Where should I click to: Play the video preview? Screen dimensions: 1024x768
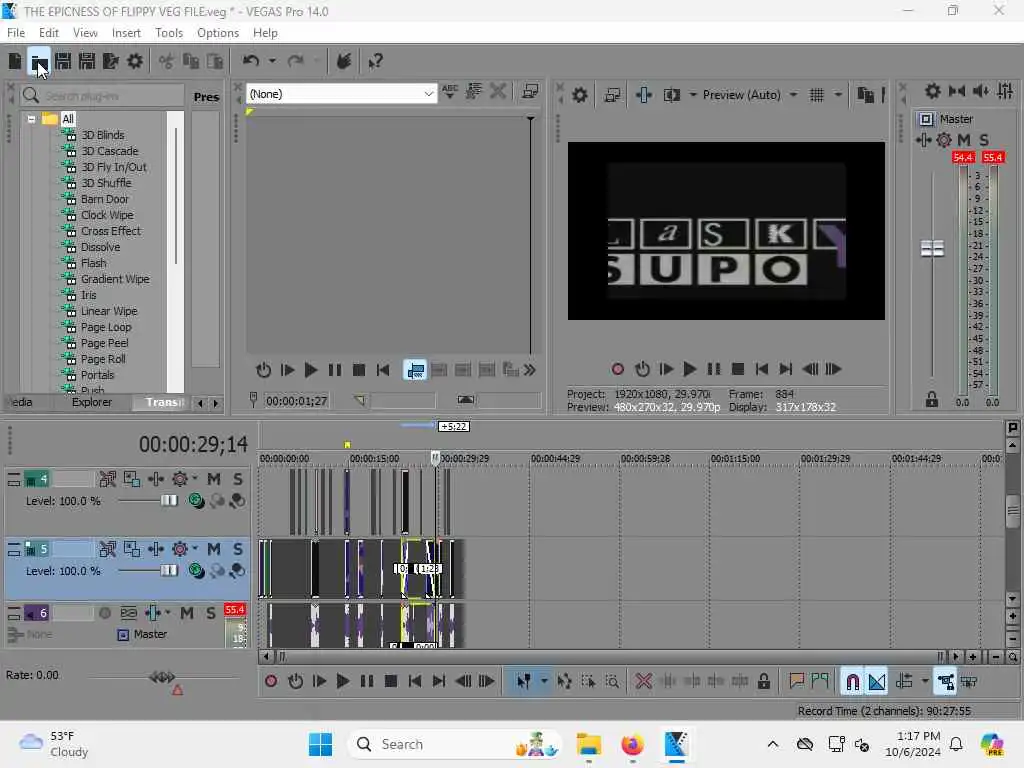tap(689, 370)
